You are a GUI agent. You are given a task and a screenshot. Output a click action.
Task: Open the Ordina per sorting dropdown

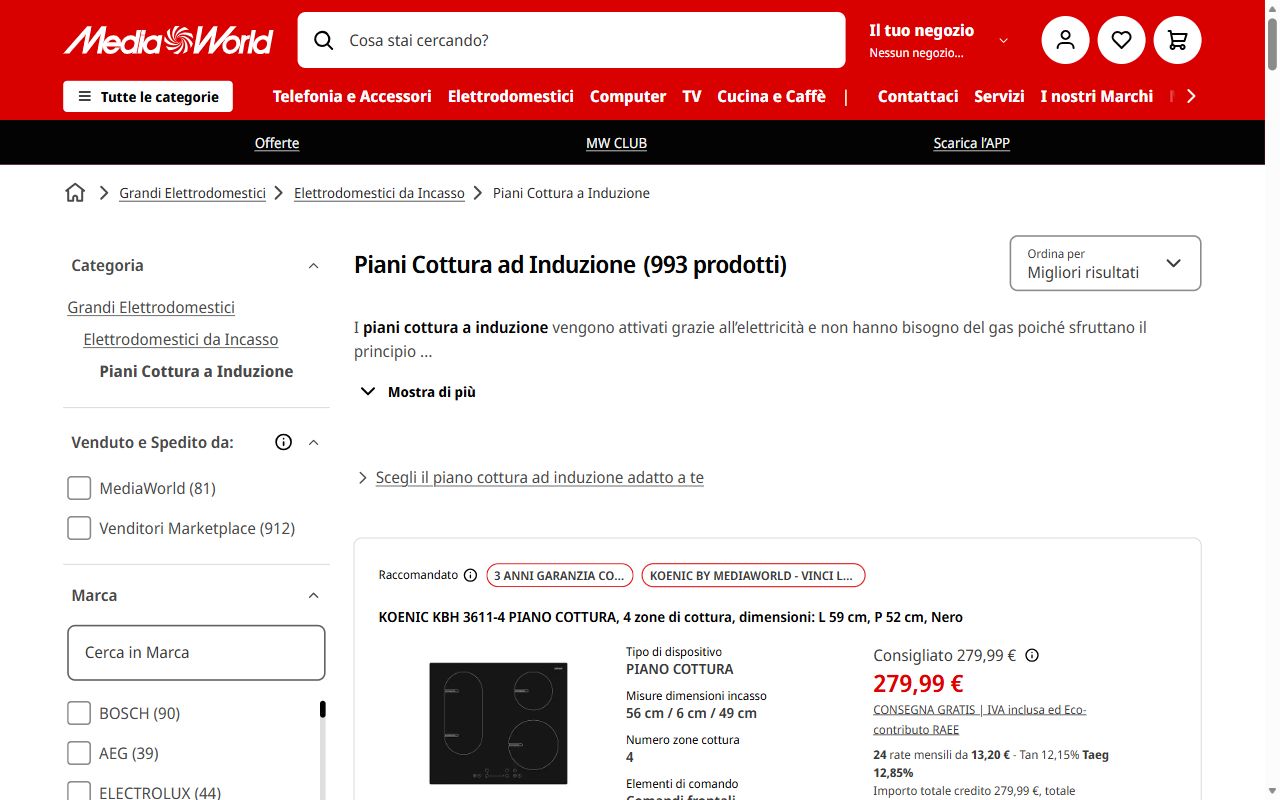coord(1105,263)
